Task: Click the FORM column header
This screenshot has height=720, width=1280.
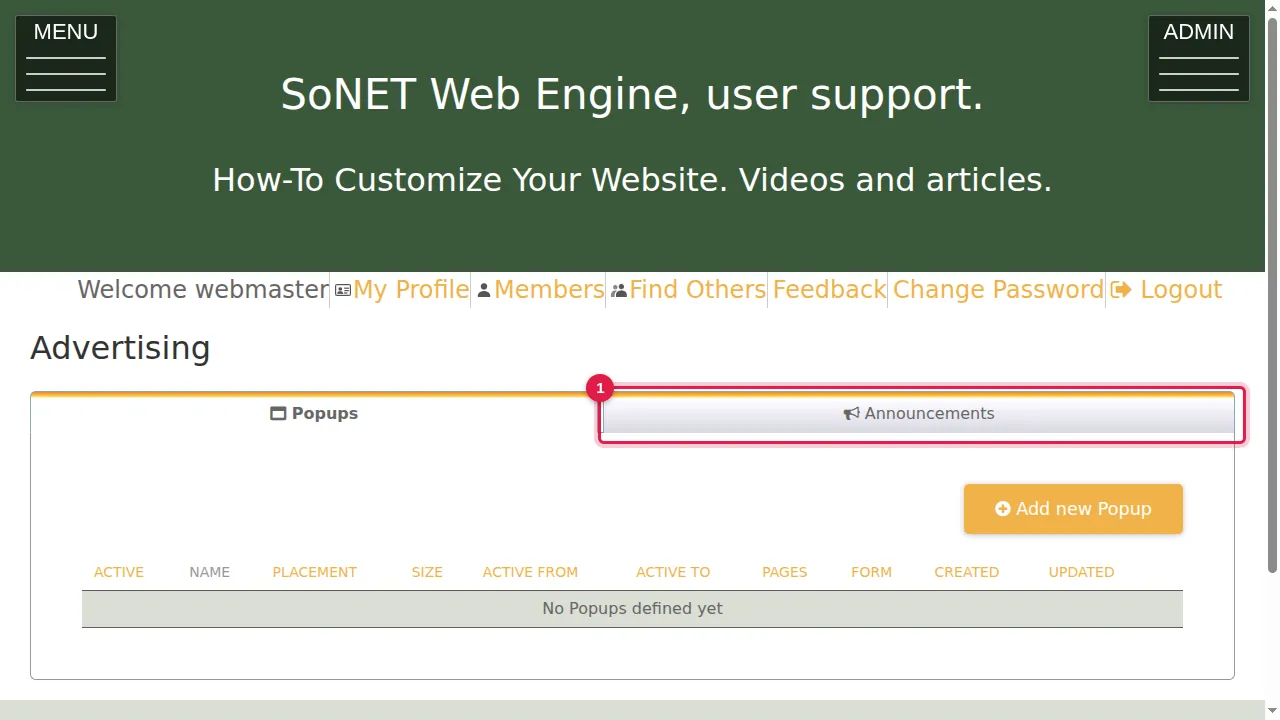Action: [x=871, y=572]
